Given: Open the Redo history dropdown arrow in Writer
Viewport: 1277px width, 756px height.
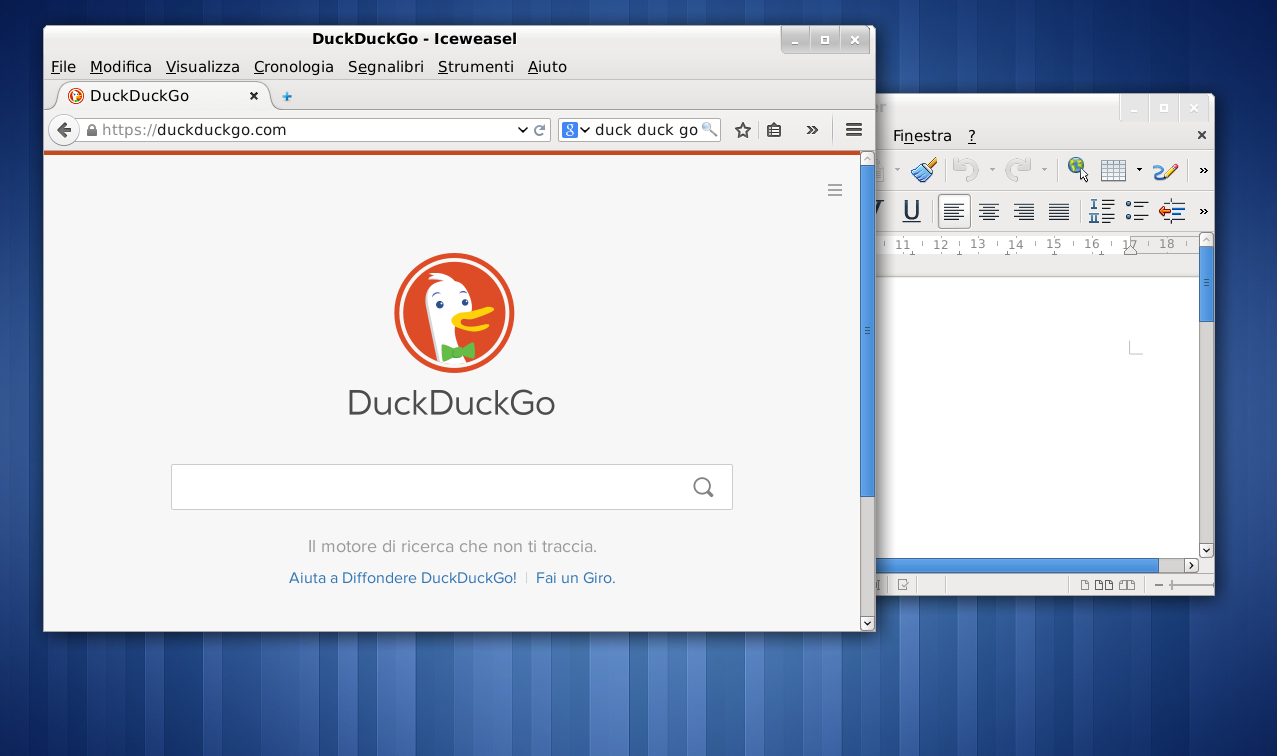Looking at the screenshot, I should pyautogui.click(x=1044, y=170).
